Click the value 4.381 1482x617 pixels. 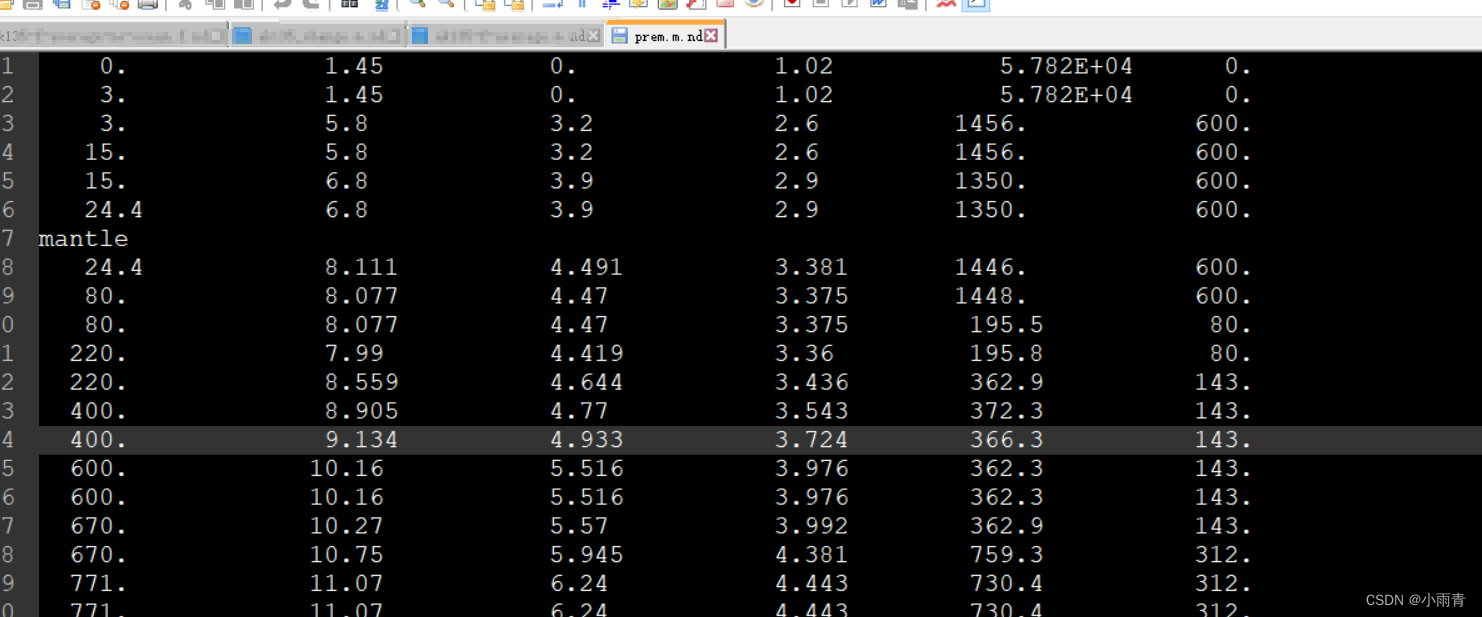click(x=811, y=555)
